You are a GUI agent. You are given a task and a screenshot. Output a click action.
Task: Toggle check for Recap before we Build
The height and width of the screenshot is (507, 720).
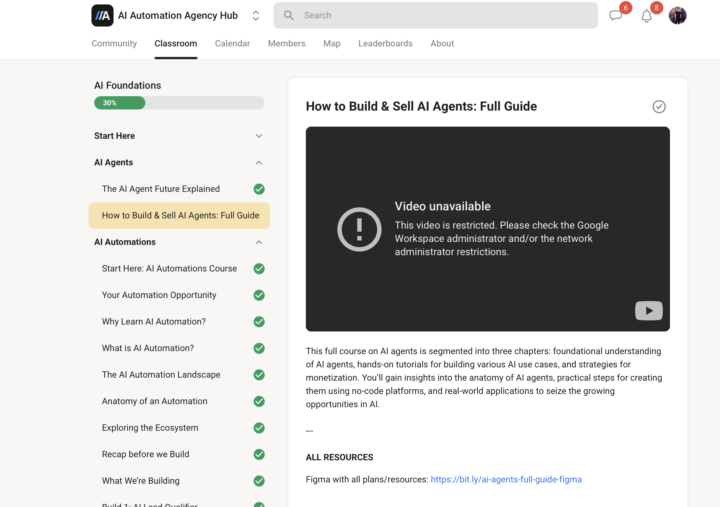[x=259, y=454]
